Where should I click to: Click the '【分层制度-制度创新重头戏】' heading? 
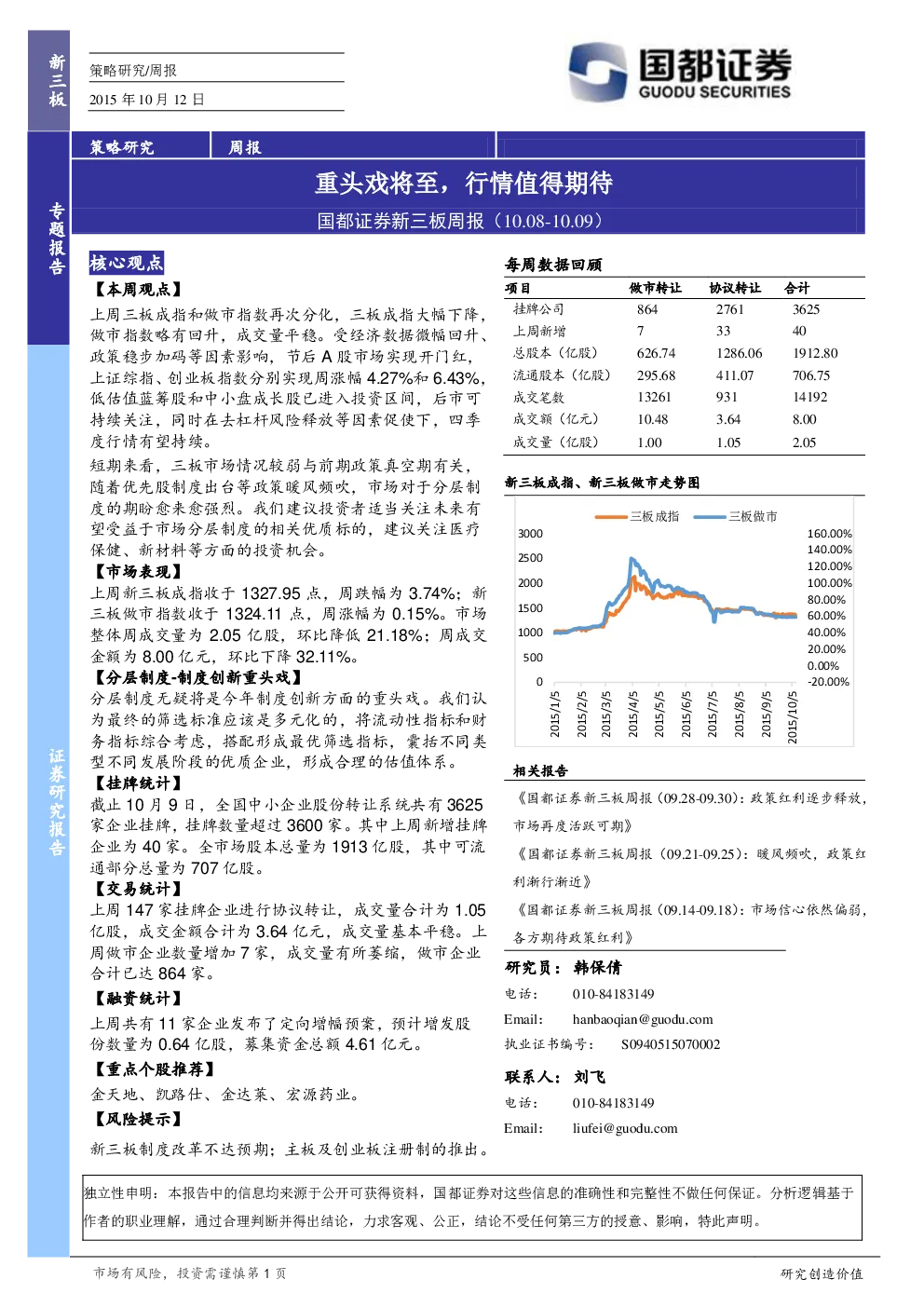(x=197, y=677)
